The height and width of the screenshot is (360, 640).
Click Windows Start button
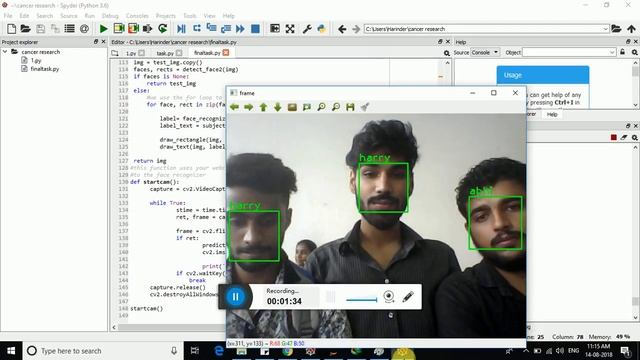(11, 351)
